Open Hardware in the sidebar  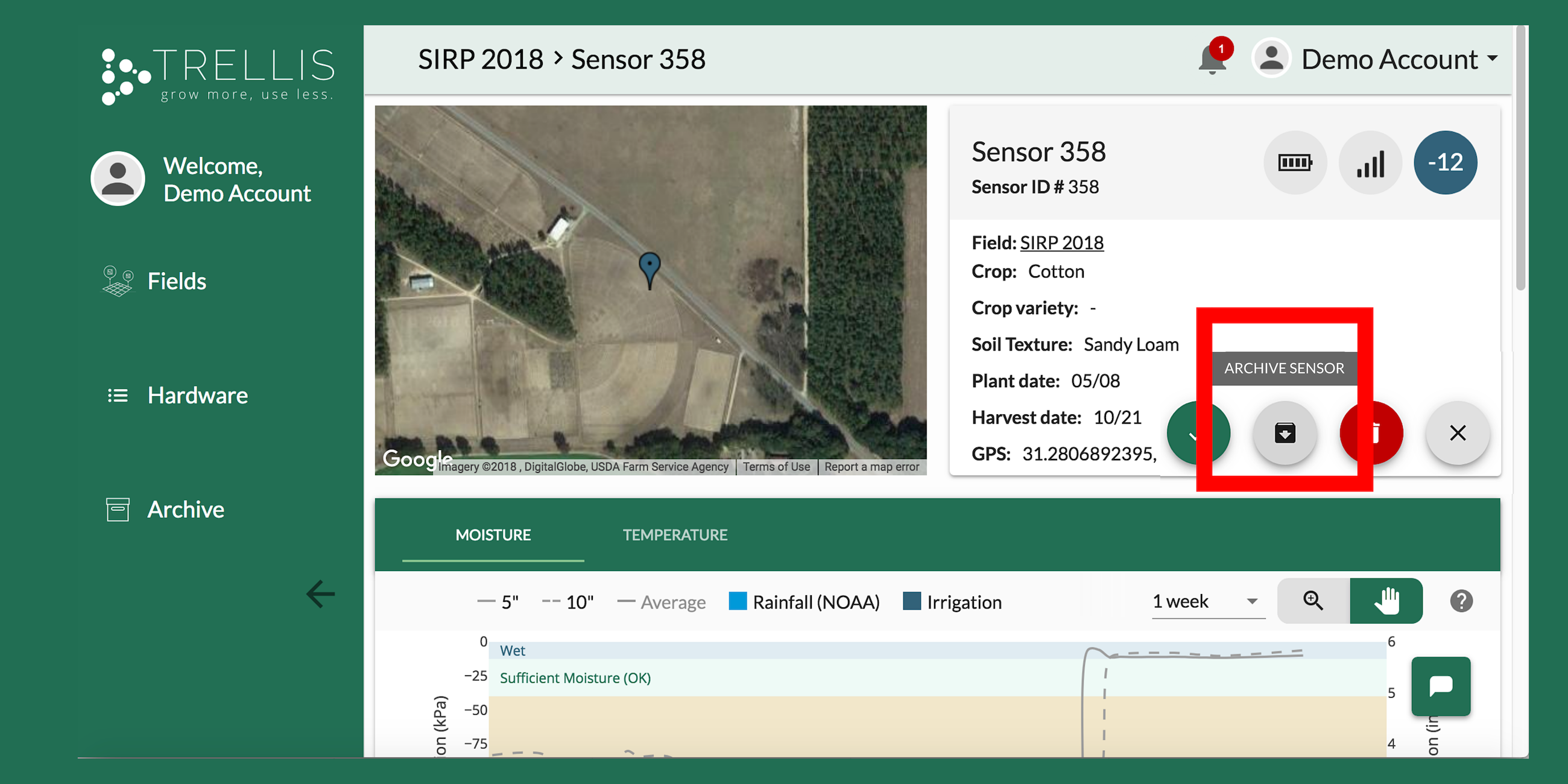click(x=197, y=396)
